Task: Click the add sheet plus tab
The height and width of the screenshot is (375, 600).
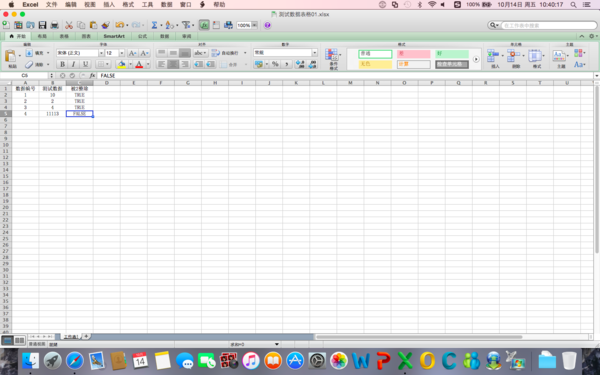Action: [86, 336]
